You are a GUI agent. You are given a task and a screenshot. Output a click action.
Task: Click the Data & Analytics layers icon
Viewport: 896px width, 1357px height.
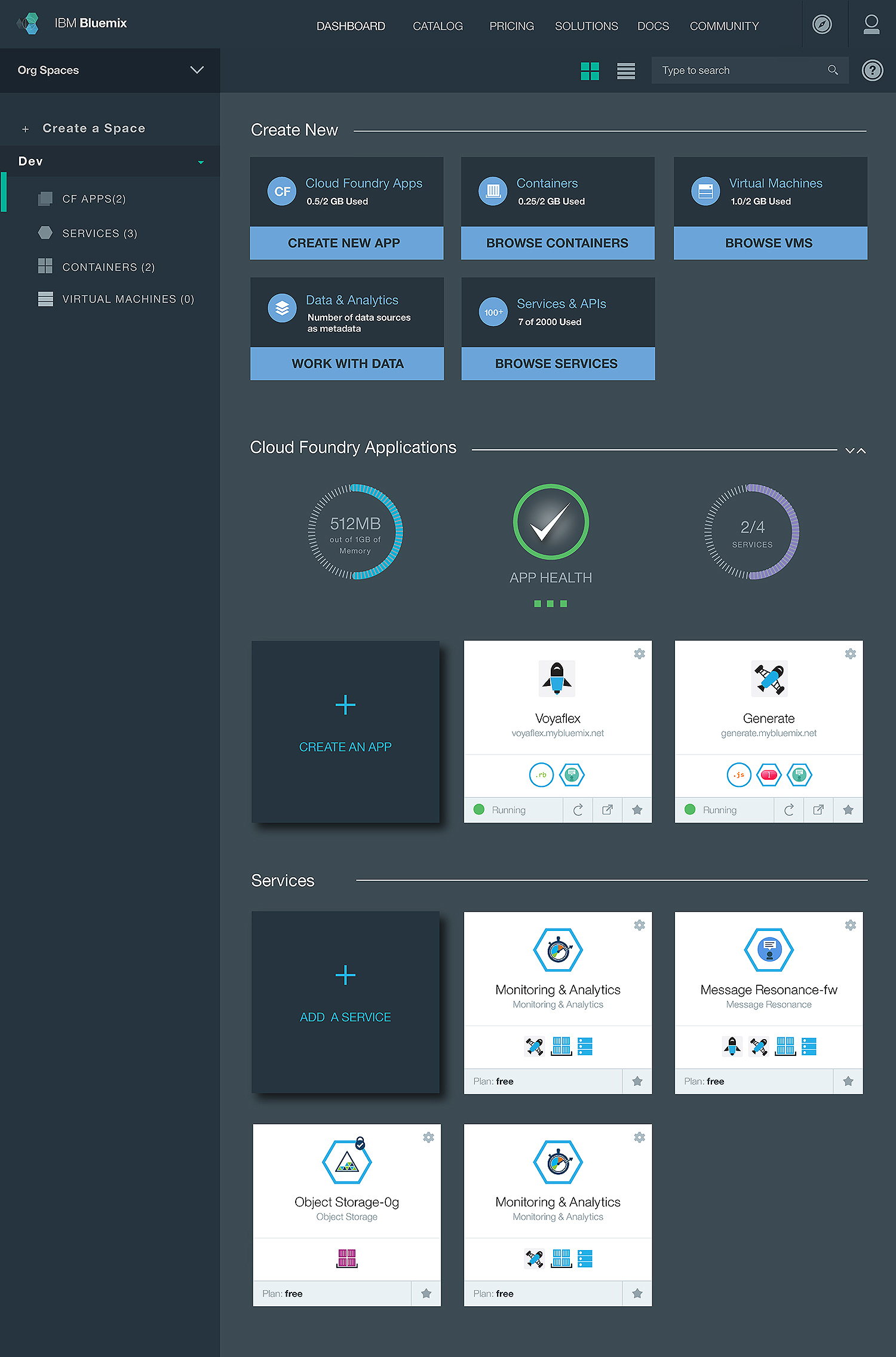tap(282, 308)
